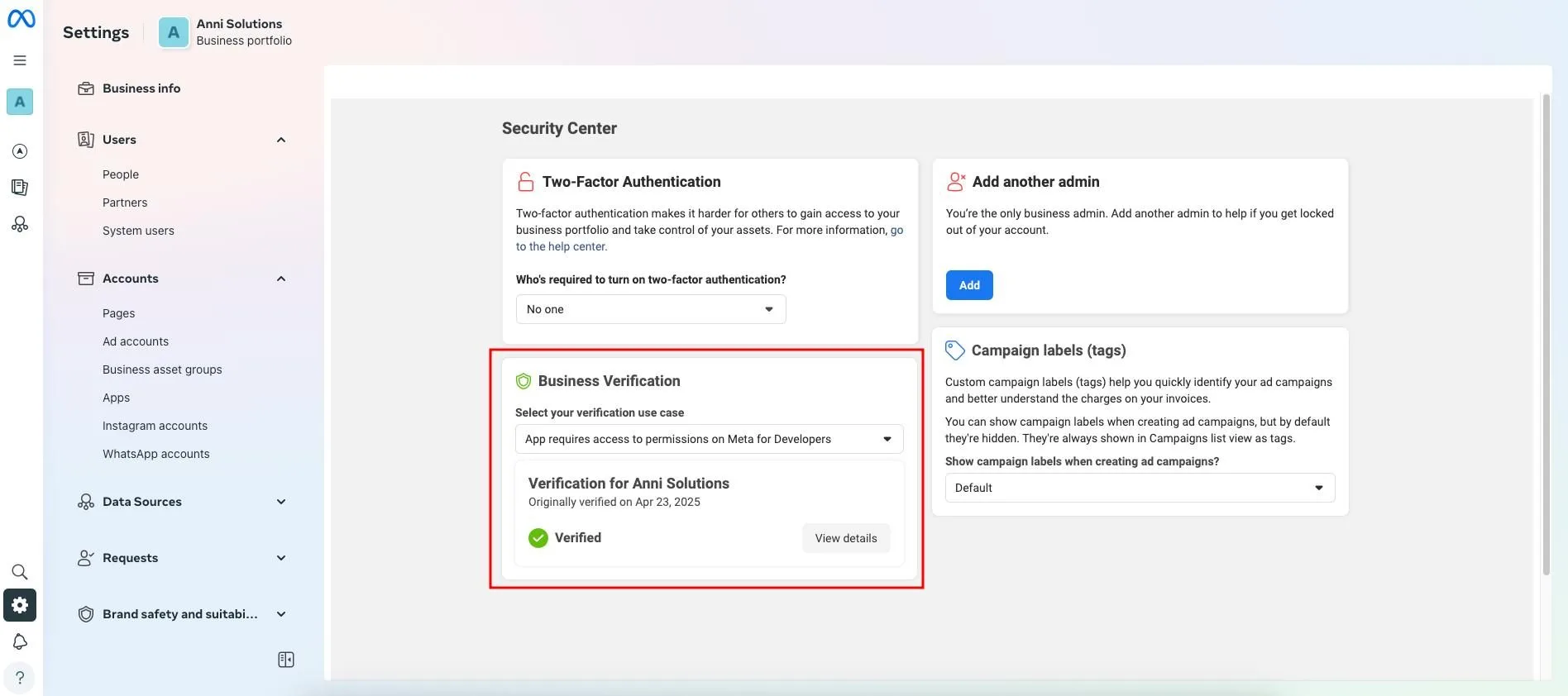Click the Security Center heading
Image resolution: width=1568 pixels, height=696 pixels.
click(x=559, y=128)
